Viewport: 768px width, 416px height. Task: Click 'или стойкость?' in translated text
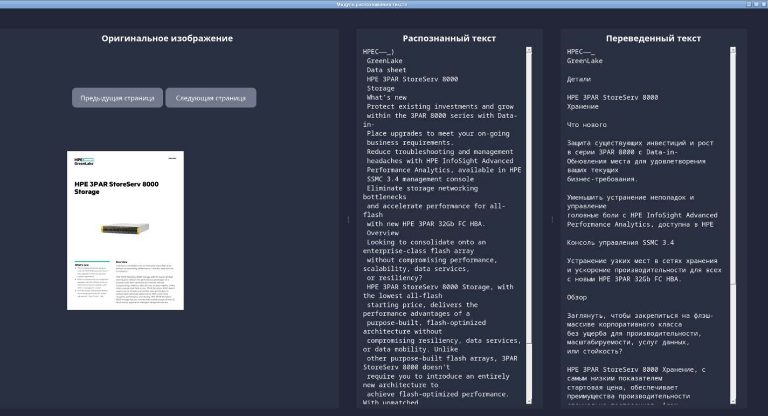(595, 351)
